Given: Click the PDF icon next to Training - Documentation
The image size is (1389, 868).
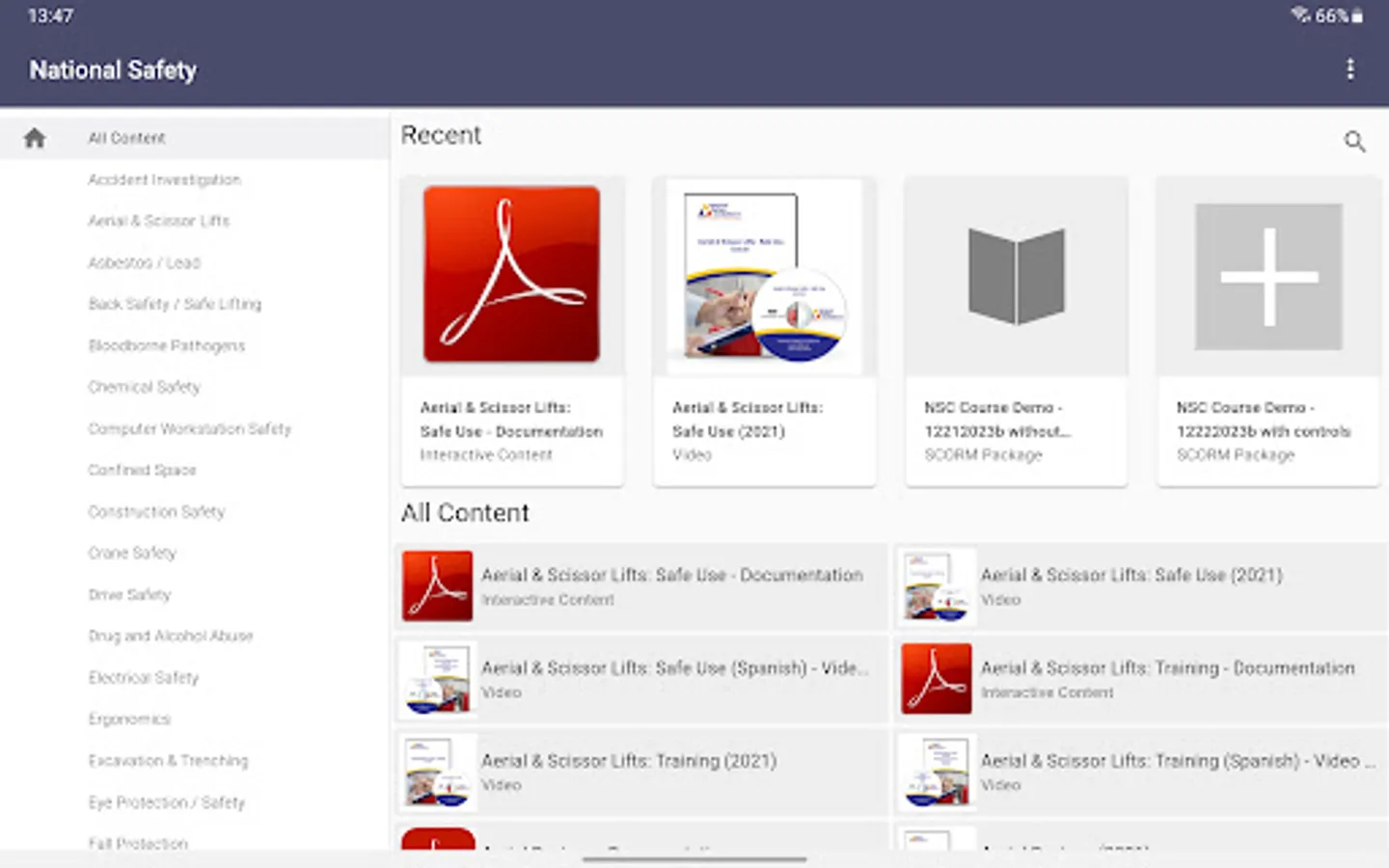Looking at the screenshot, I should click(x=936, y=679).
